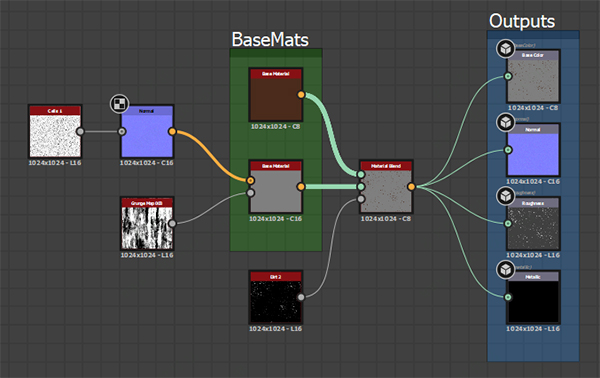This screenshot has width=600, height=378.
Task: Select the Dirt 2 node thumbnail
Action: [276, 302]
